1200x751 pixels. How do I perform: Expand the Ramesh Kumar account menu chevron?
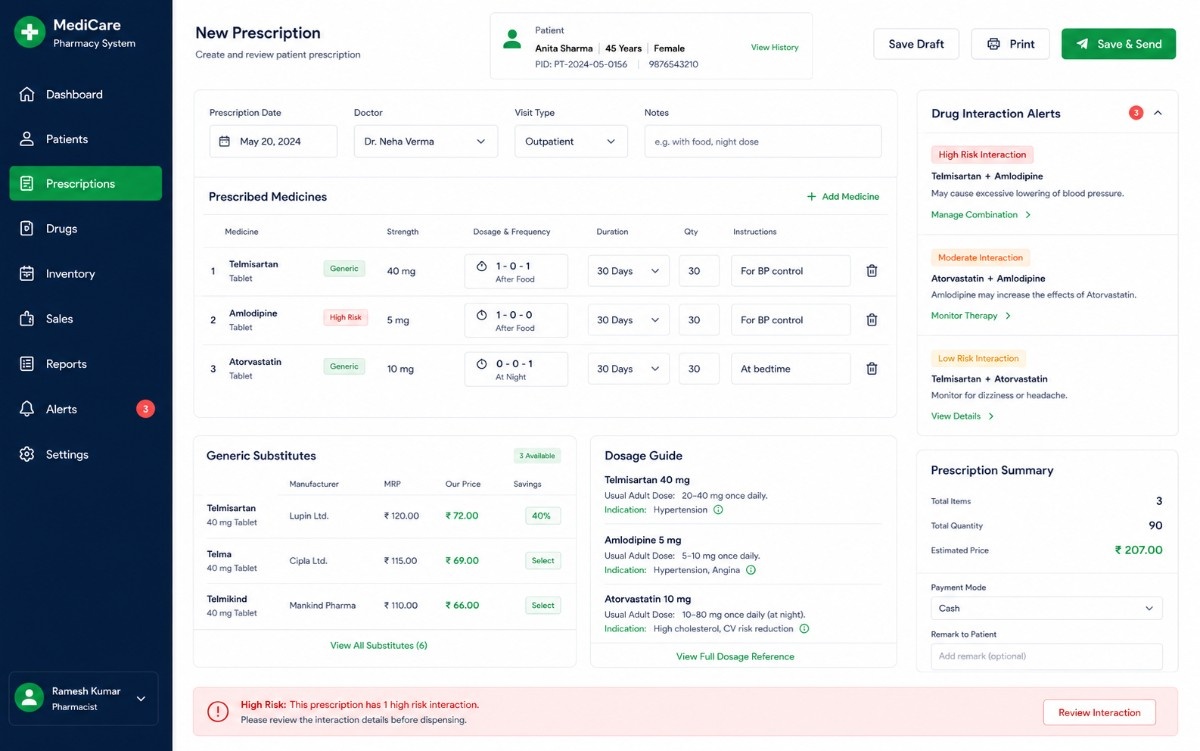coord(141,699)
